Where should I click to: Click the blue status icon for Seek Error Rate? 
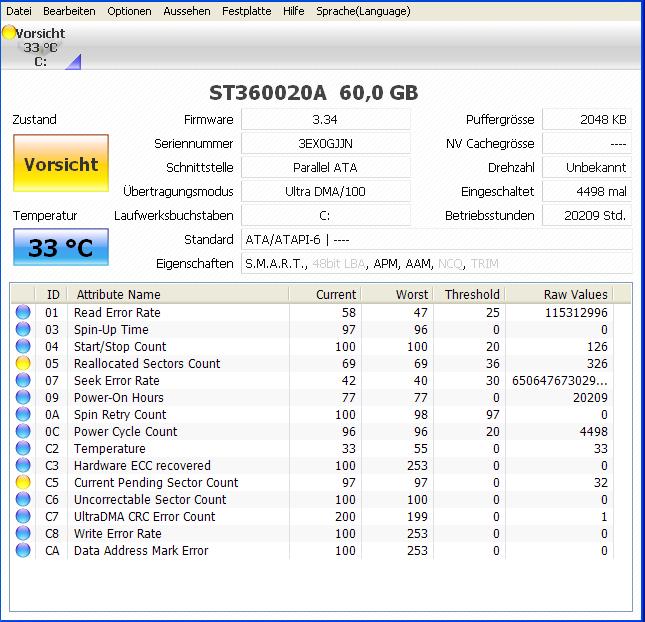point(23,380)
